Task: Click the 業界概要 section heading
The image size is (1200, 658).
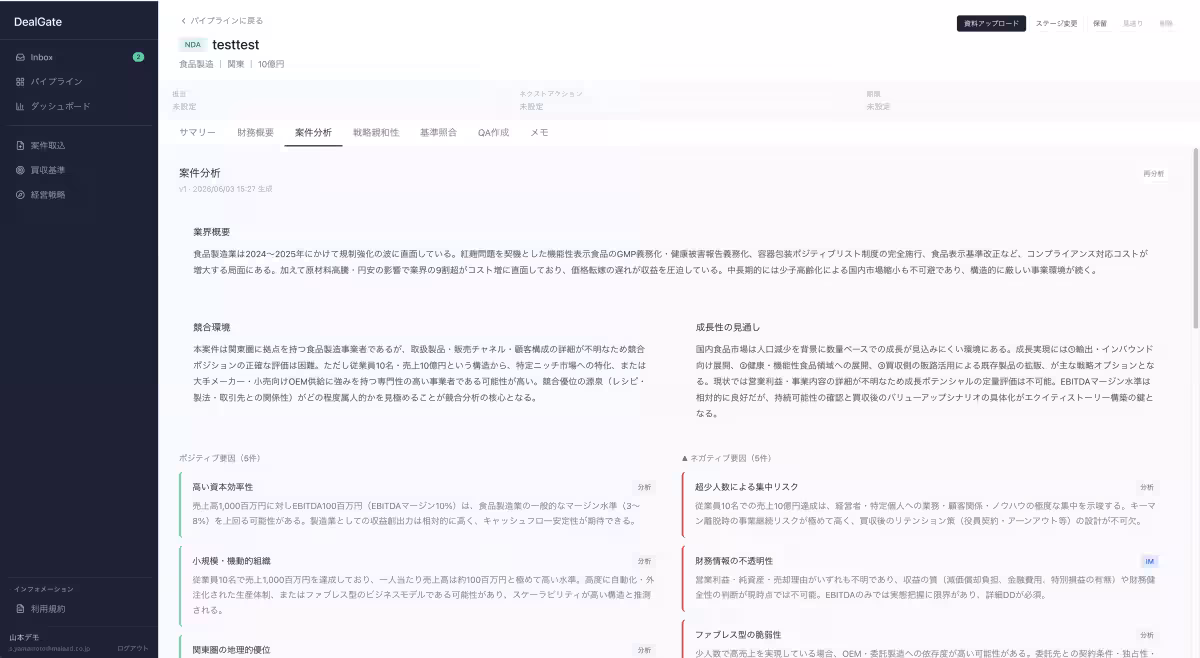Action: (x=211, y=232)
